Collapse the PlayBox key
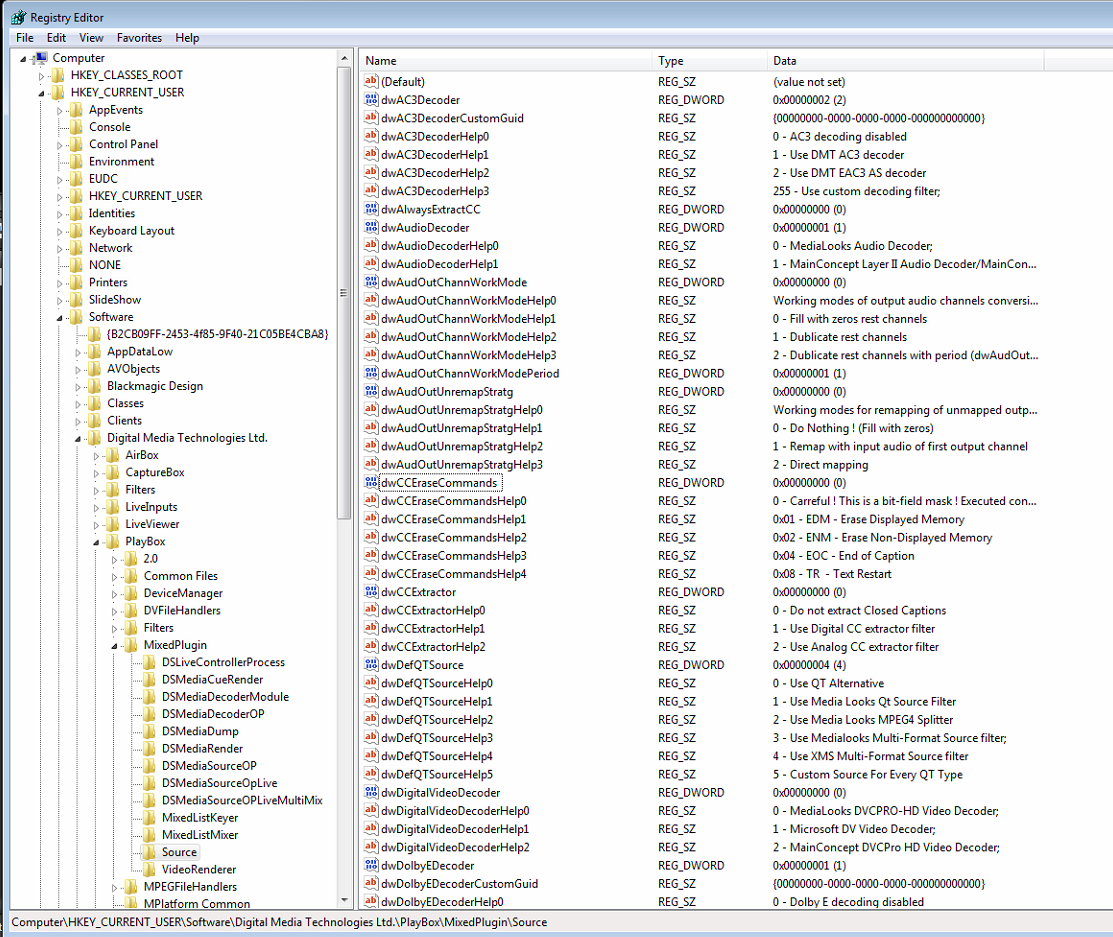The width and height of the screenshot is (1113, 937). point(97,542)
